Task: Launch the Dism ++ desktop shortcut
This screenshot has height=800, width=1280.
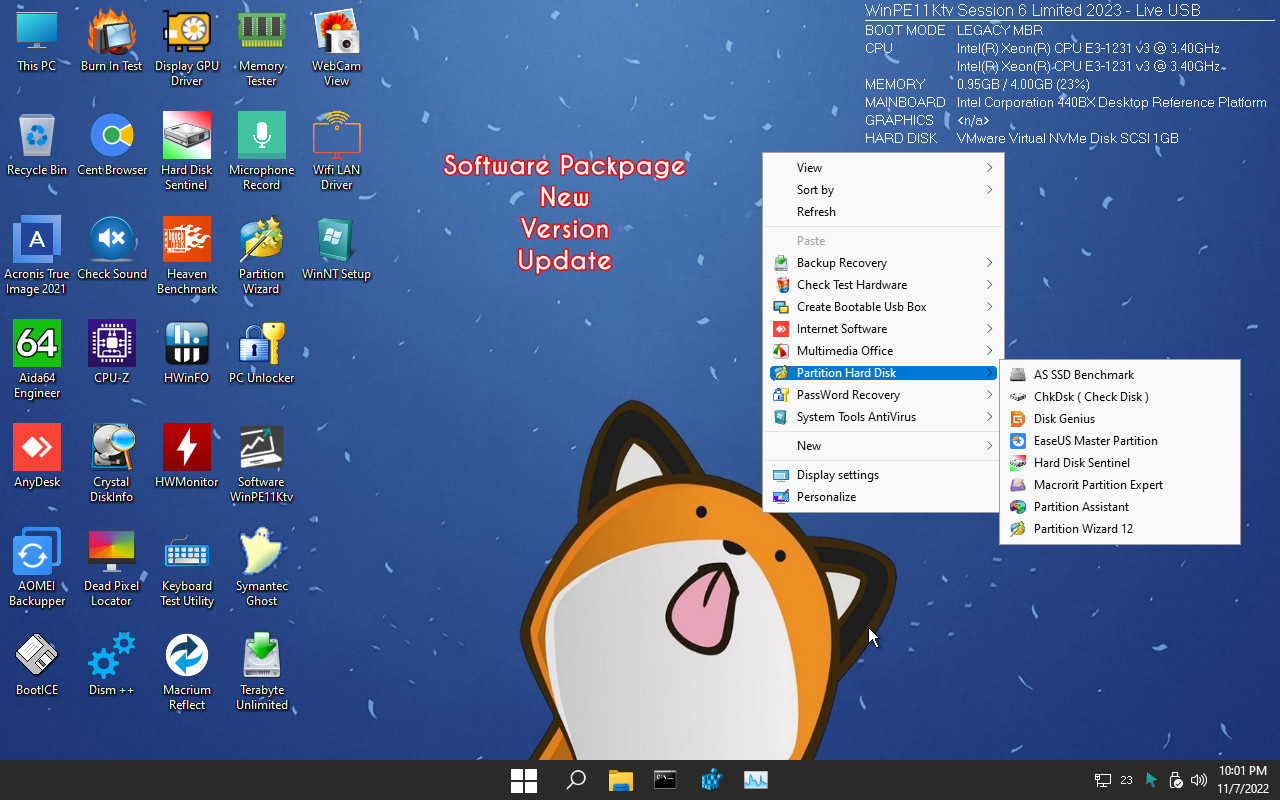Action: [x=111, y=657]
